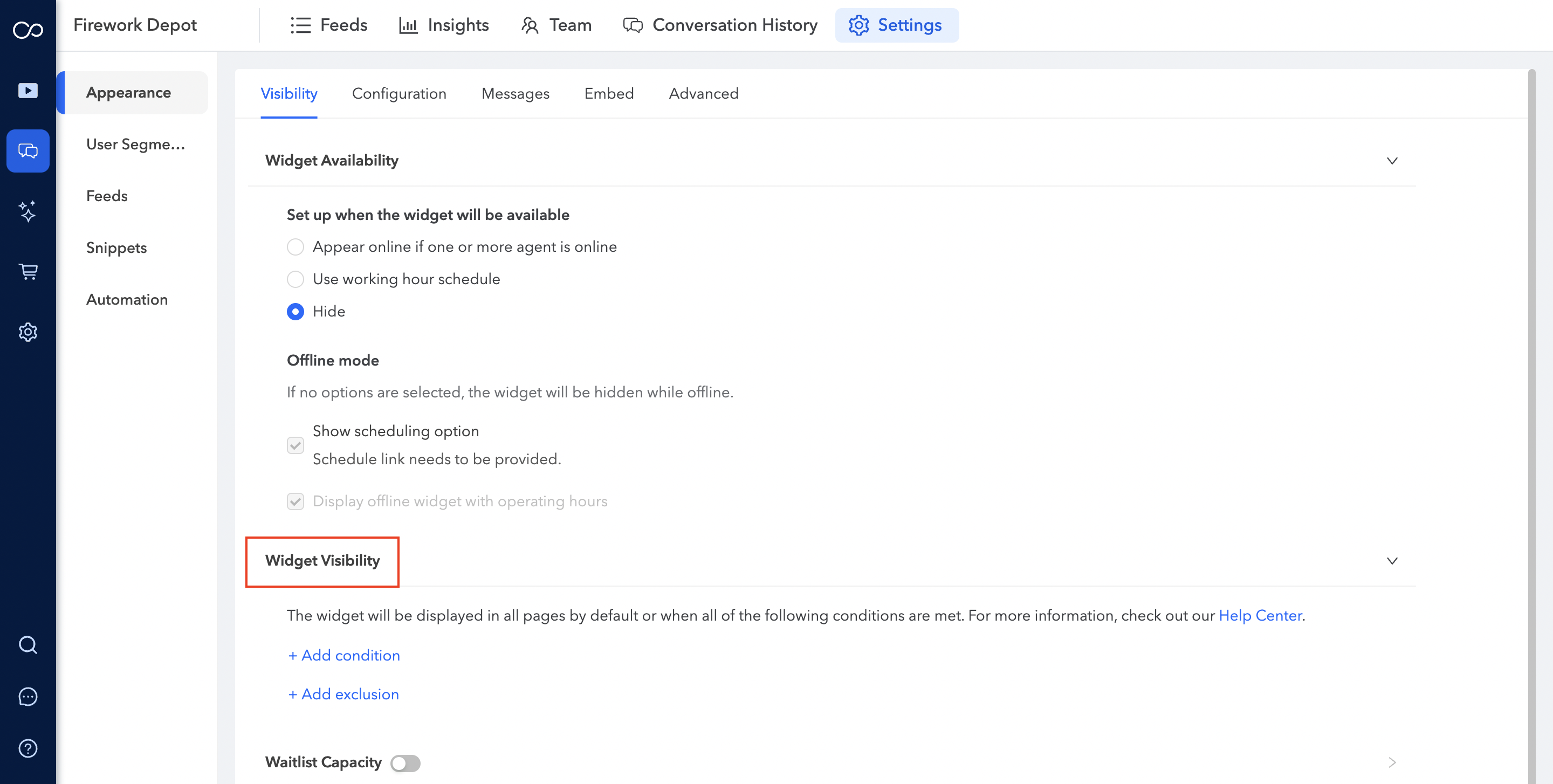Viewport: 1553px width, 784px height.
Task: Click the Team people icon
Action: click(x=530, y=25)
